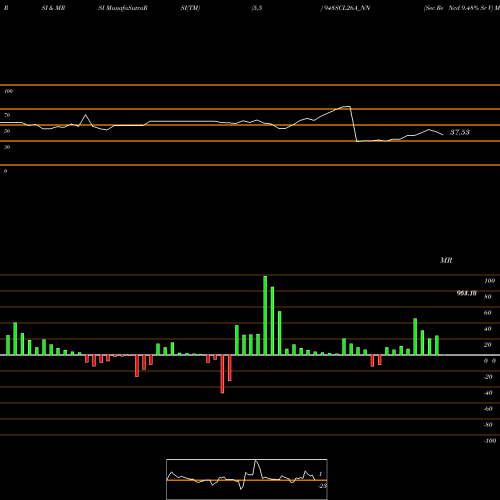
Task: Click the 'SI MunafaSutraR' header label
Action: click(123, 8)
